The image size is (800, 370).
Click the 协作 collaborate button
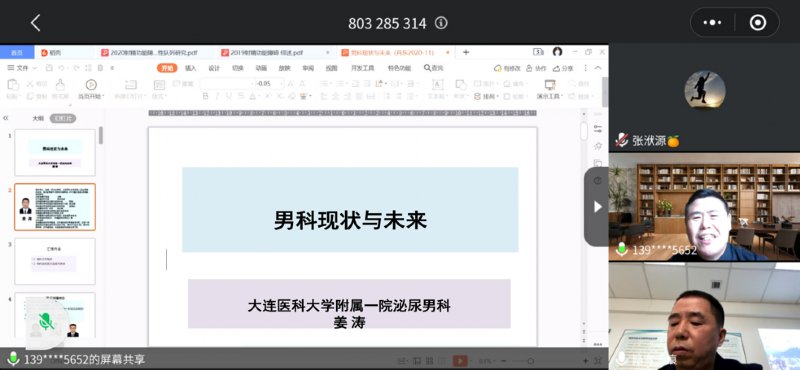[x=537, y=68]
